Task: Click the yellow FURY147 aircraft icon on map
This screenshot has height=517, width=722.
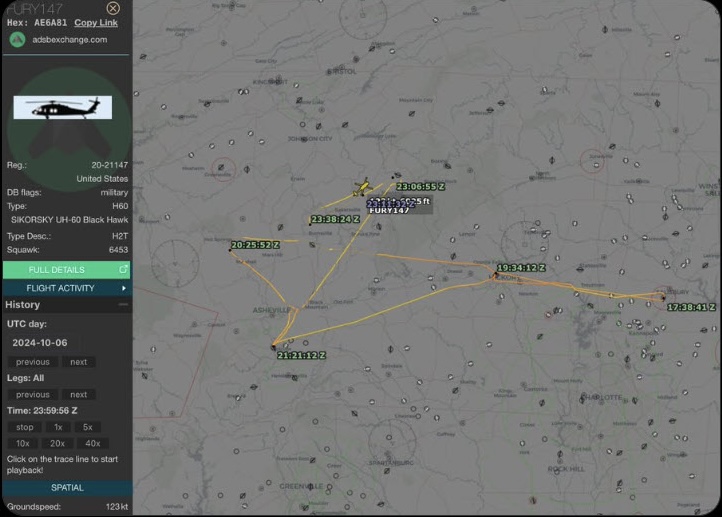Action: coord(363,187)
